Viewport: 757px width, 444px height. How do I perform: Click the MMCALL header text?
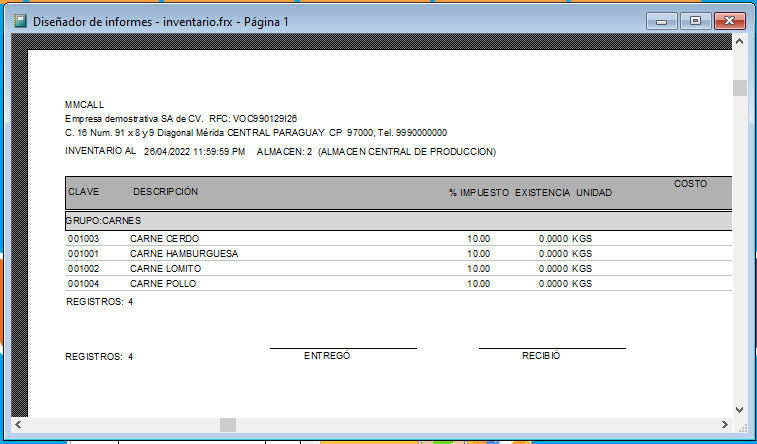tap(84, 105)
